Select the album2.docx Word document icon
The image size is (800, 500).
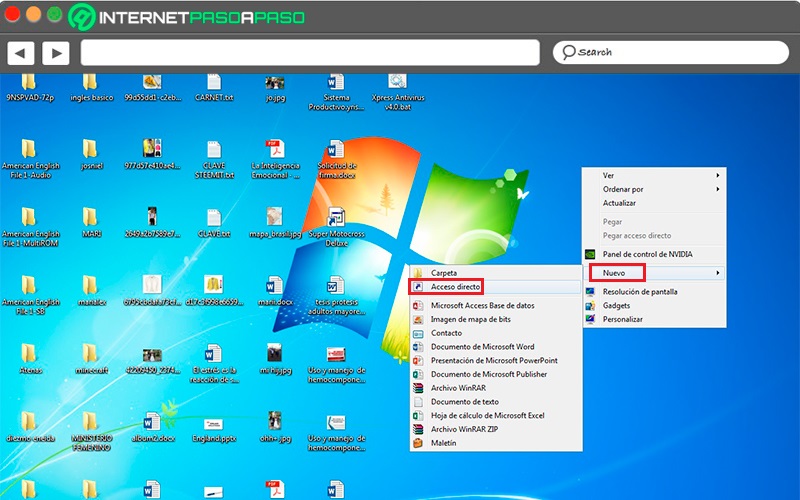[x=152, y=422]
